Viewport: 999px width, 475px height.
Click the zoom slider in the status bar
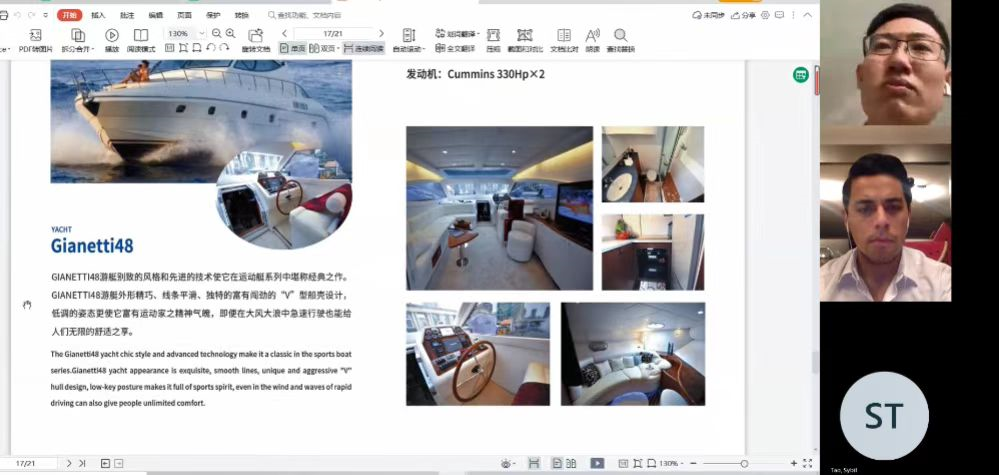pos(744,464)
